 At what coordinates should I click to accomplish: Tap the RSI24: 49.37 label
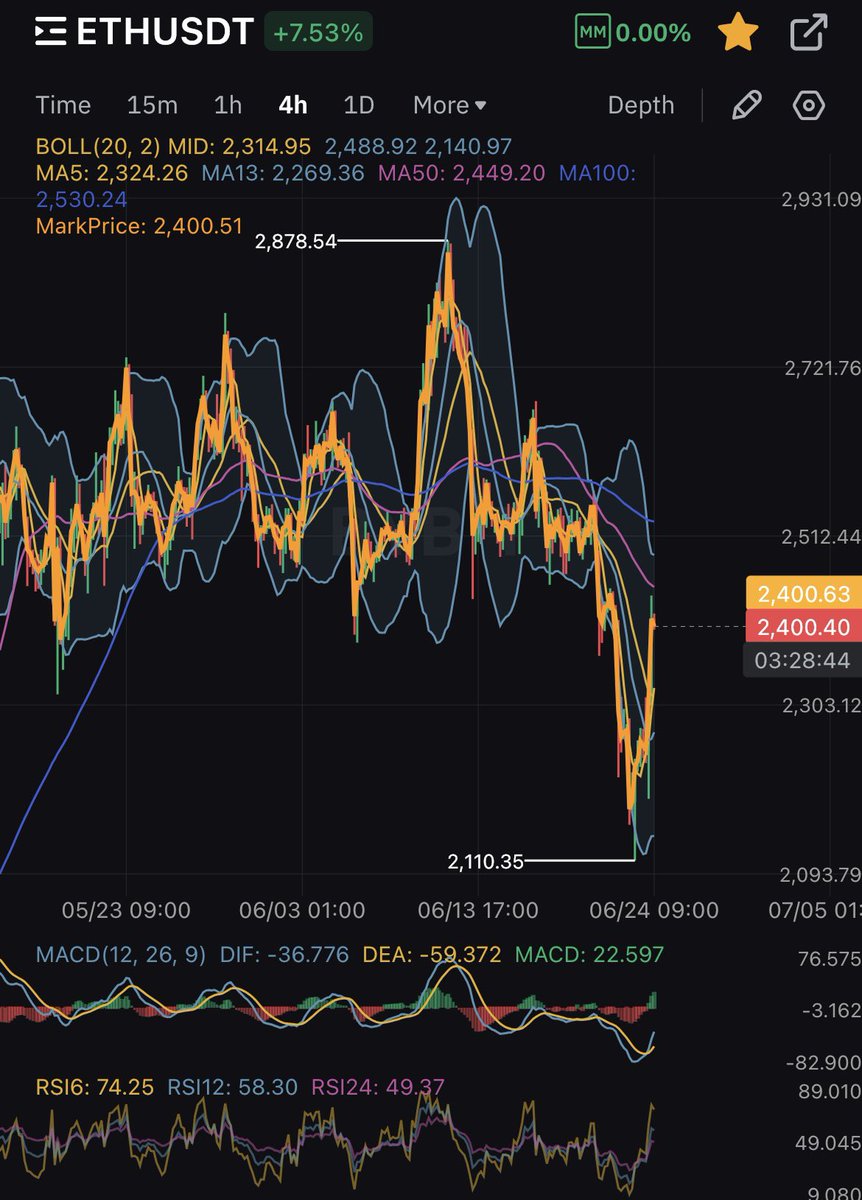point(378,1087)
